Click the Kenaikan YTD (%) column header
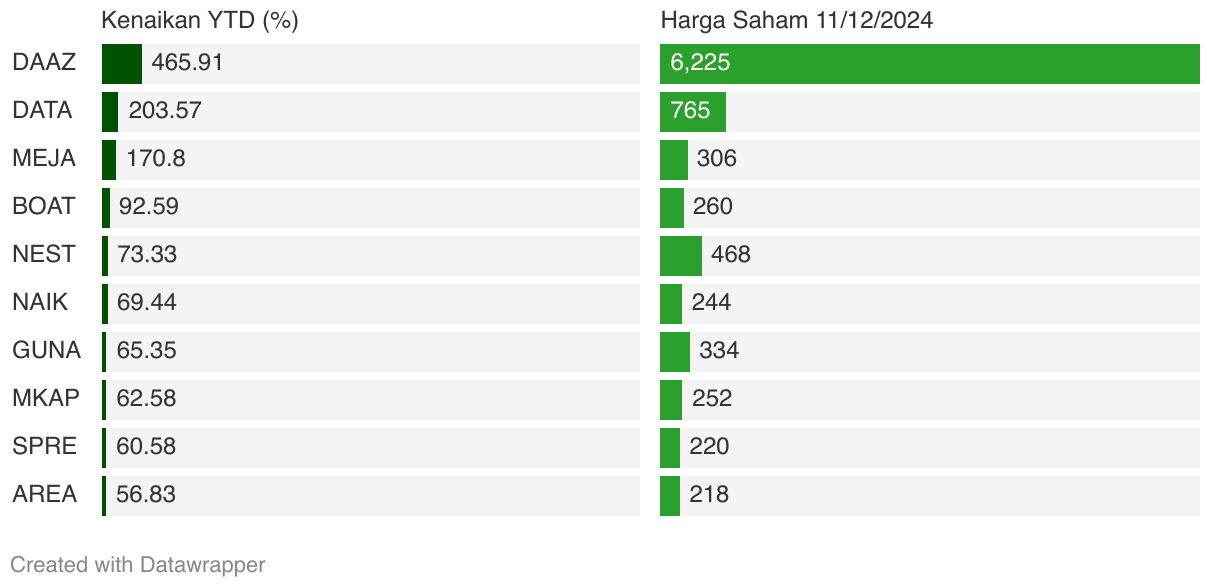The width and height of the screenshot is (1220, 588). [200, 21]
